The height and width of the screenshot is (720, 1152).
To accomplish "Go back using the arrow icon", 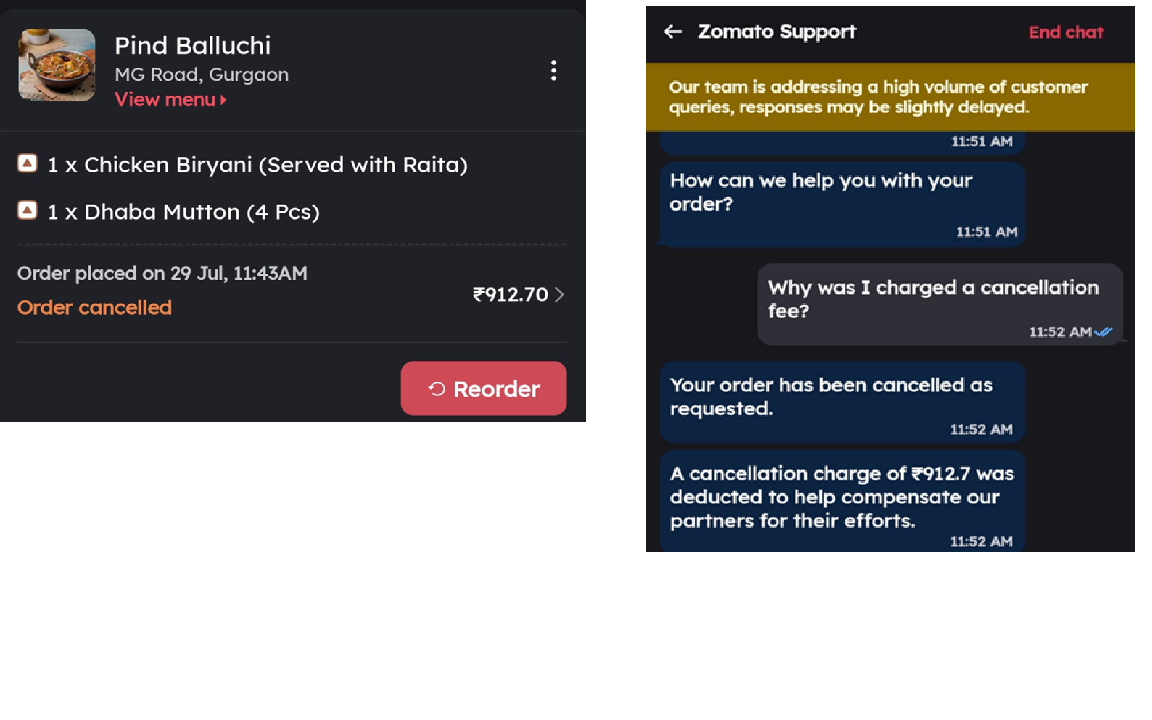I will click(673, 32).
